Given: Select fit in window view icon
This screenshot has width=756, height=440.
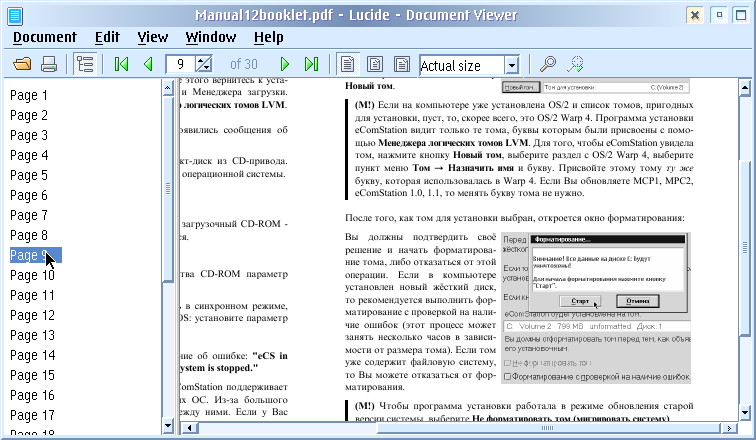Looking at the screenshot, I should 375,64.
